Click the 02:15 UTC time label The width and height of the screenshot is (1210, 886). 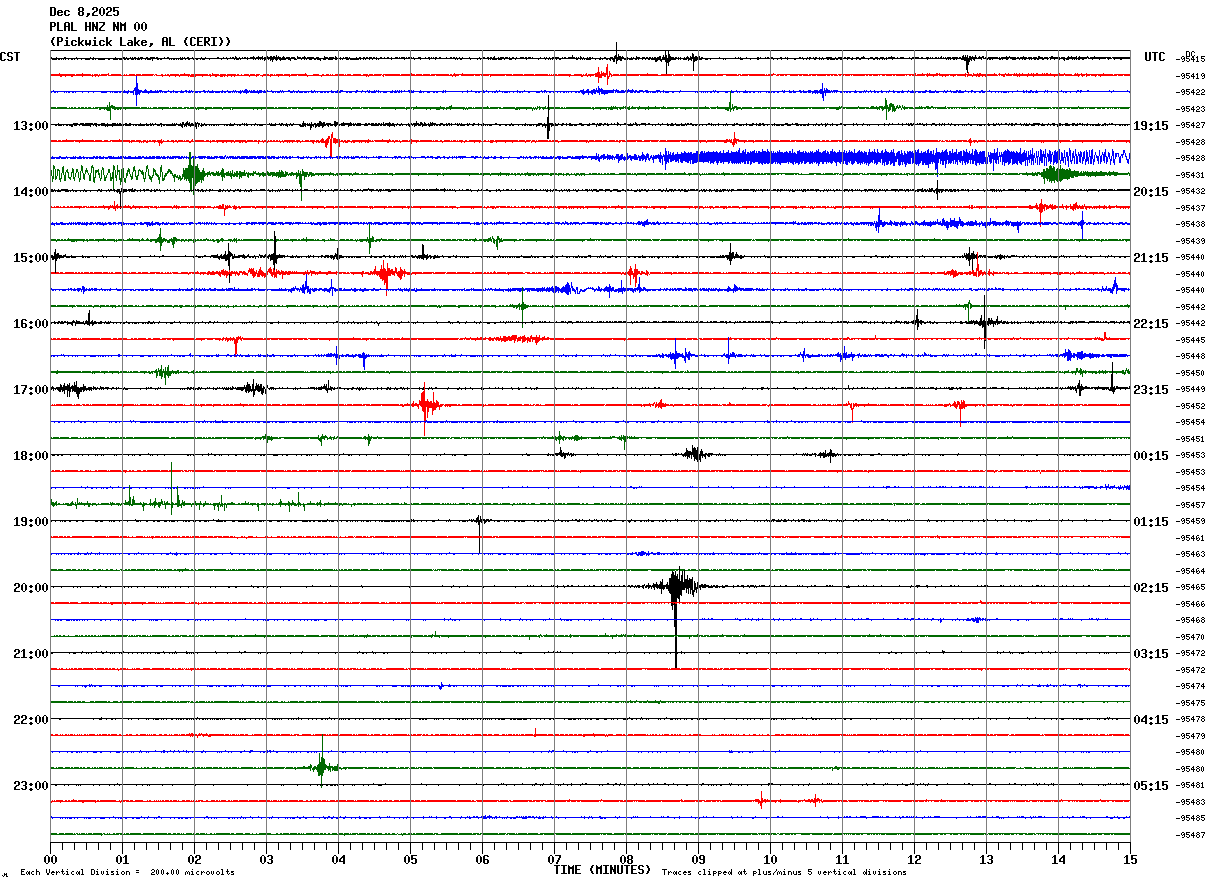click(1151, 587)
